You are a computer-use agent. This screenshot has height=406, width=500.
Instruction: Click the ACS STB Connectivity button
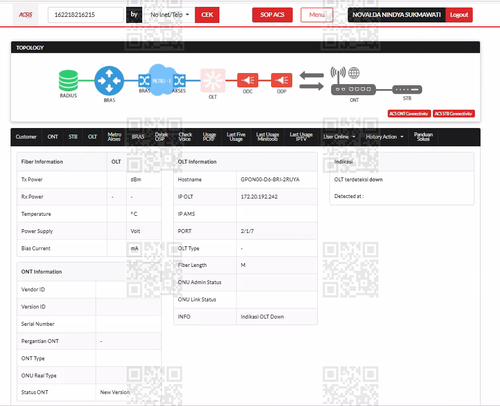[x=454, y=114]
